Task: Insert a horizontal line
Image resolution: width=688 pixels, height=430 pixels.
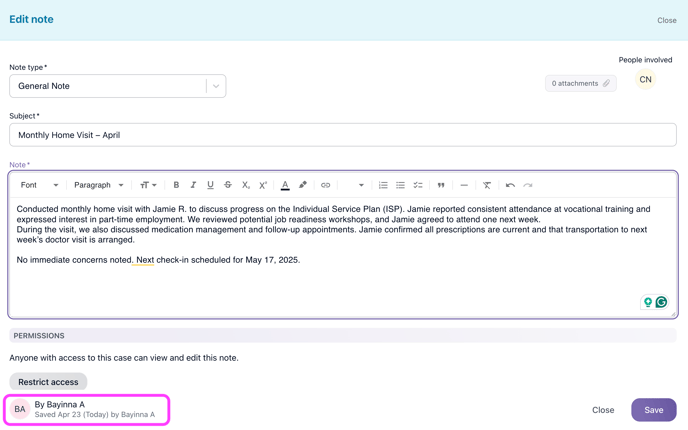Action: [x=464, y=185]
